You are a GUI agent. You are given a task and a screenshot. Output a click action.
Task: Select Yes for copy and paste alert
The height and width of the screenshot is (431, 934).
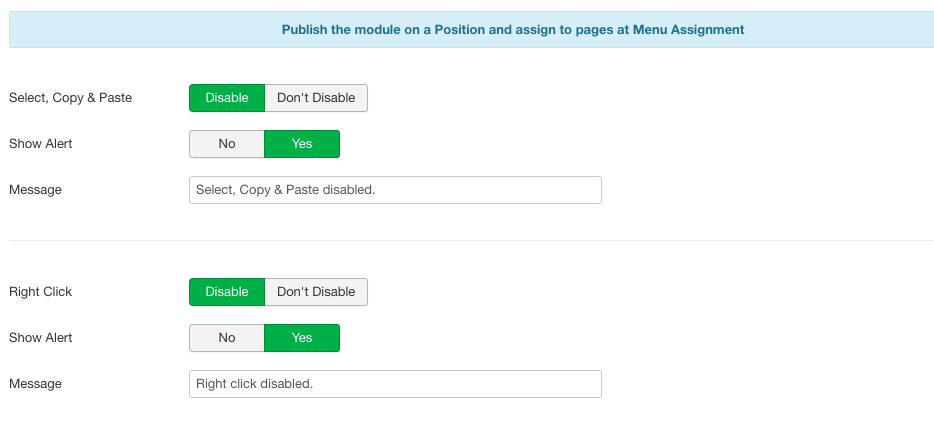pos(302,144)
